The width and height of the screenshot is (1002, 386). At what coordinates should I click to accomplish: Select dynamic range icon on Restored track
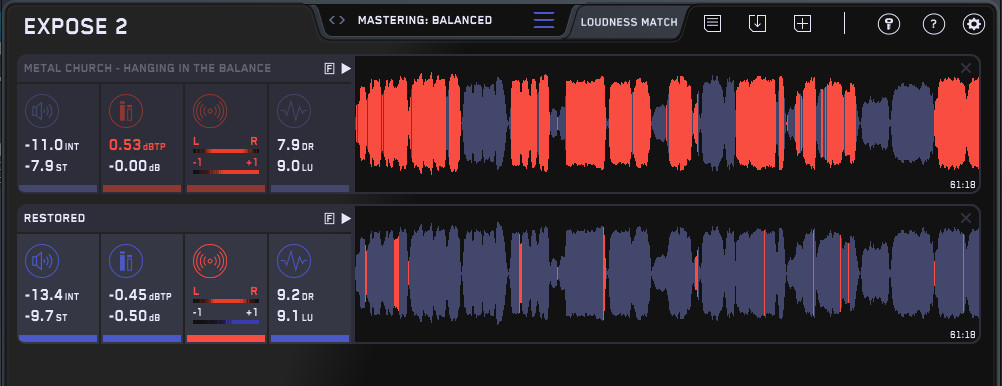point(294,261)
